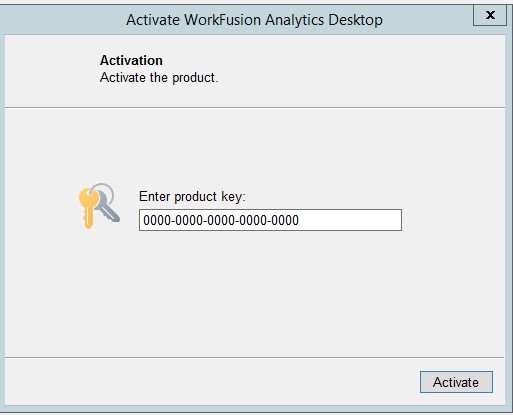Click the word 'Desktop' in title

355,20
